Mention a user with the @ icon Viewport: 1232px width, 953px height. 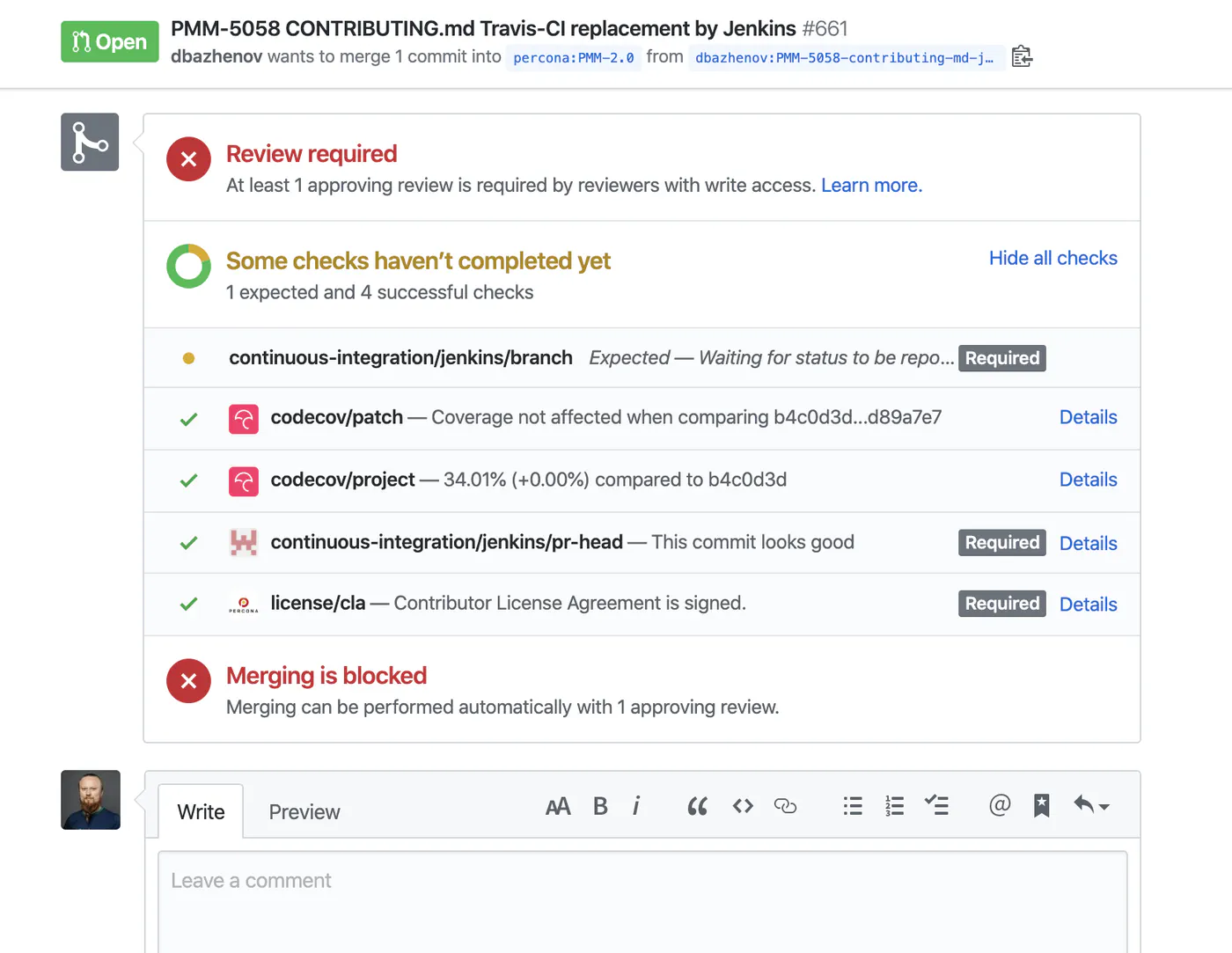click(1000, 805)
